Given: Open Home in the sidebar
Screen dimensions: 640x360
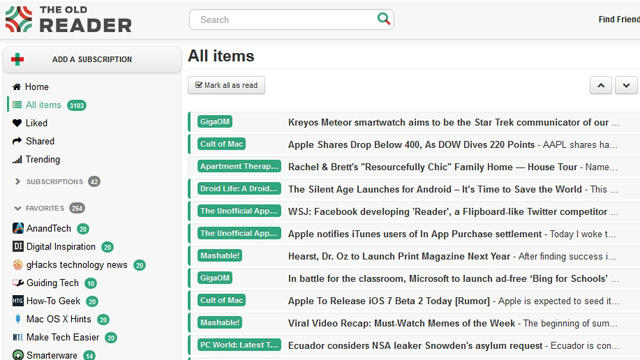Looking at the screenshot, I should (37, 87).
